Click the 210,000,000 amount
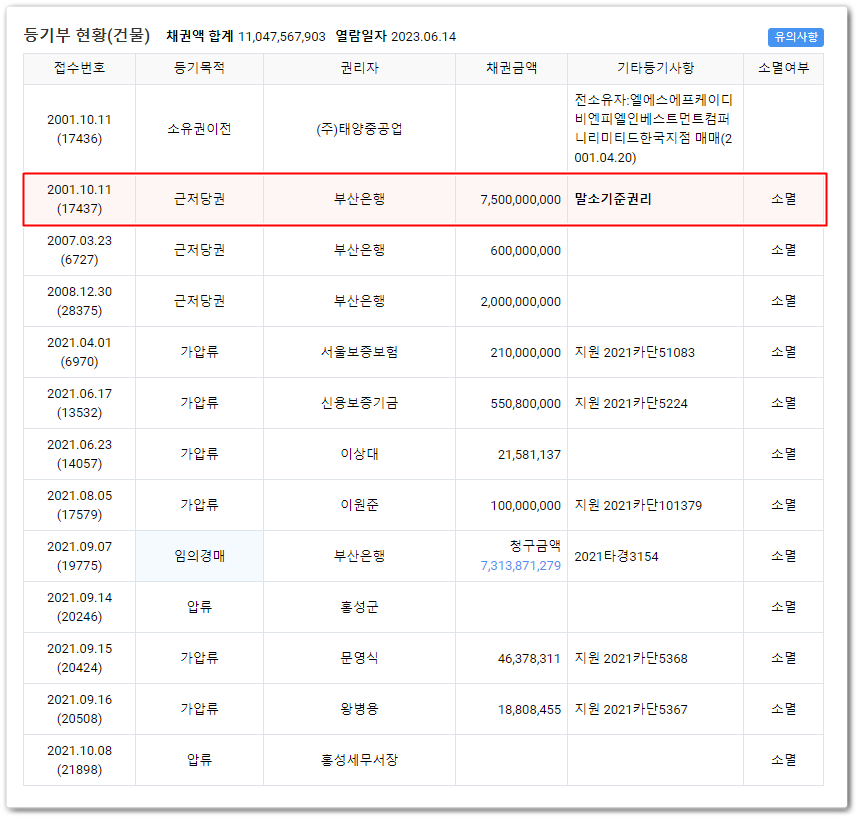This screenshot has width=860, height=820. (525, 353)
